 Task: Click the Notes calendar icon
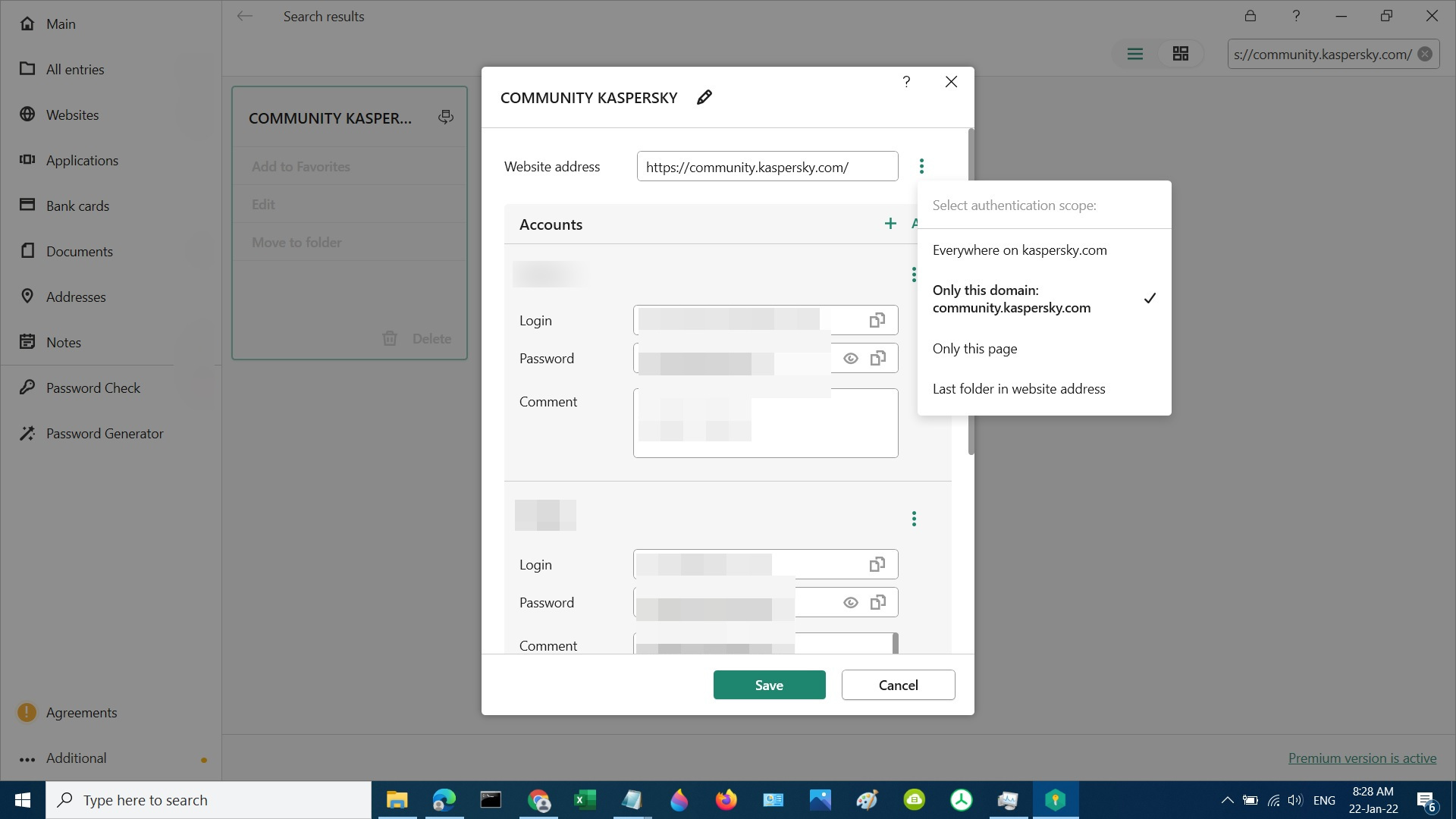point(27,341)
